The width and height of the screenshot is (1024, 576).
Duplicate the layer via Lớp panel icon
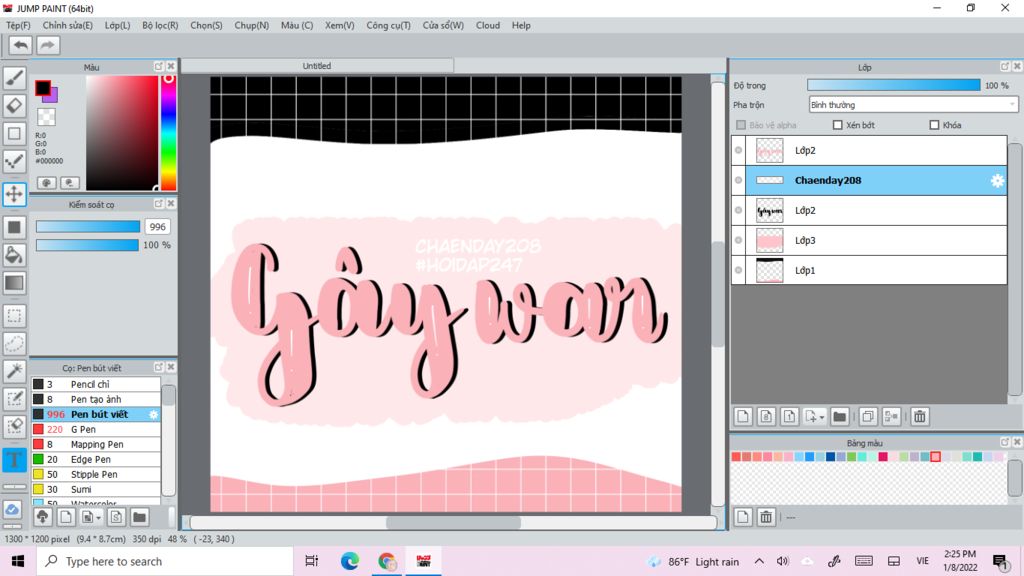[868, 417]
